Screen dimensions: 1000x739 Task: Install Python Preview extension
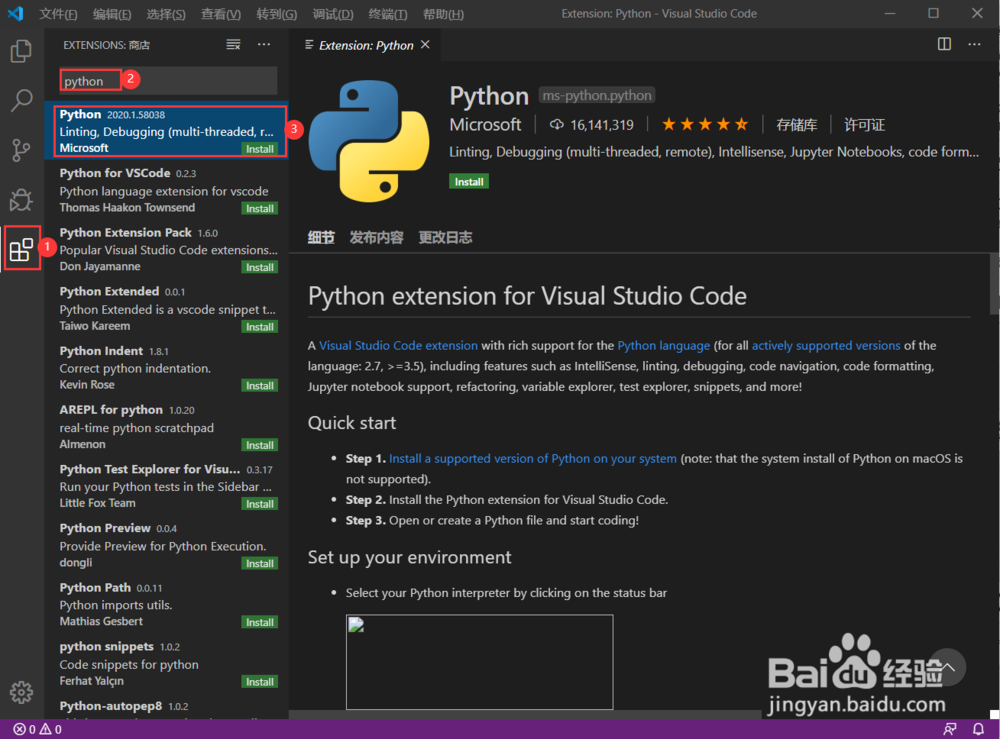[260, 563]
